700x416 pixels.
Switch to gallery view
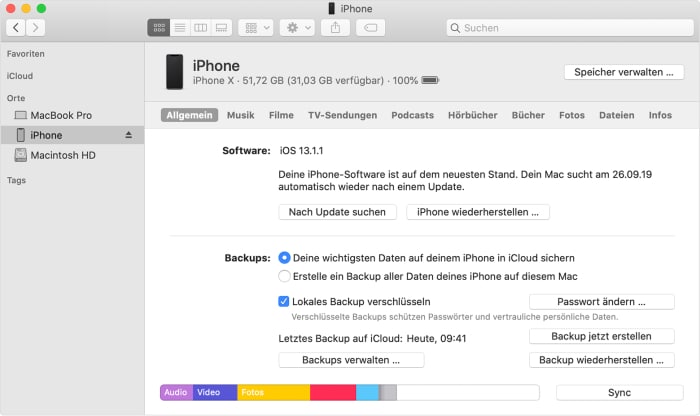[221, 28]
